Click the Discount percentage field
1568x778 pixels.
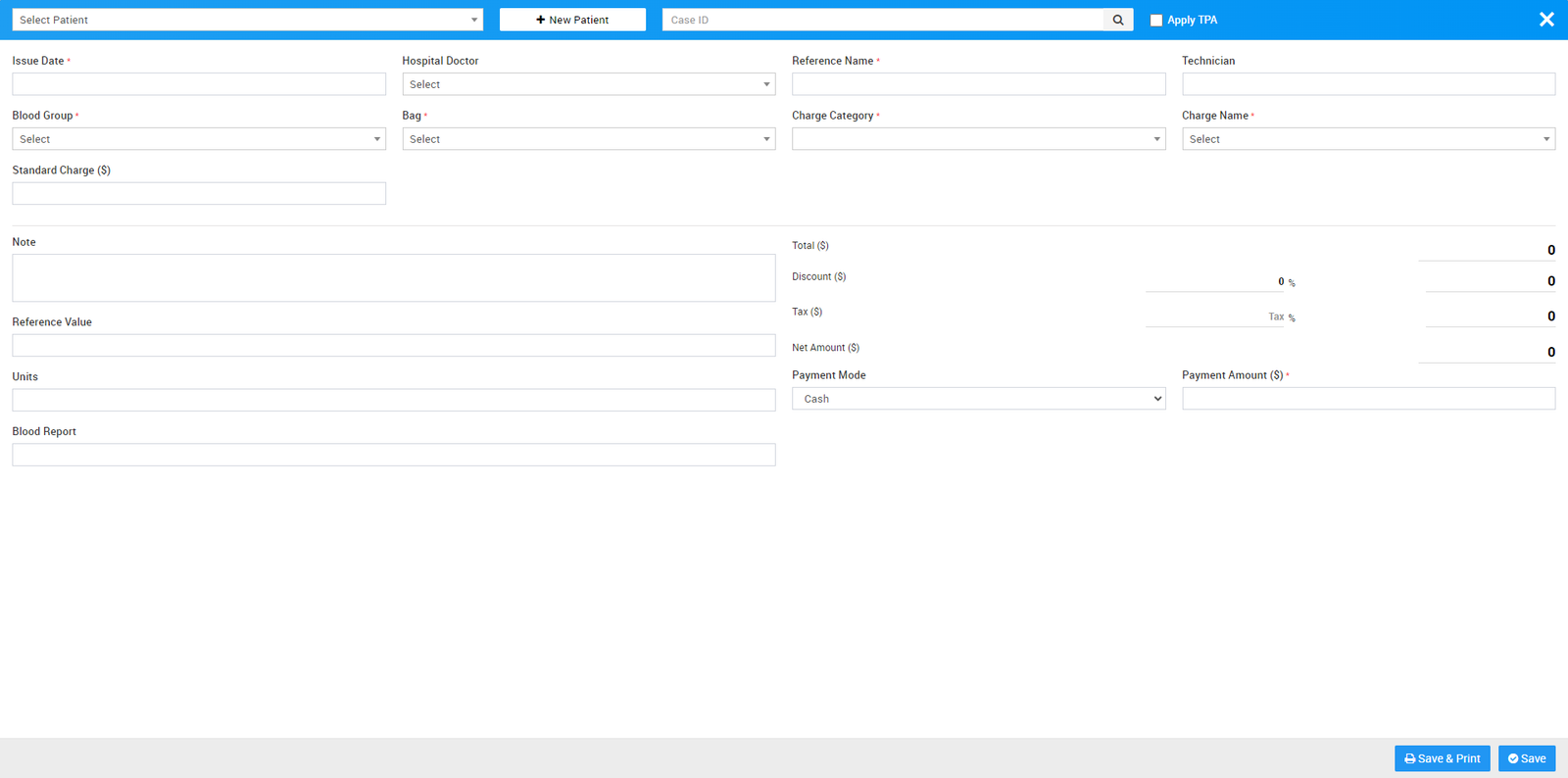(1215, 281)
